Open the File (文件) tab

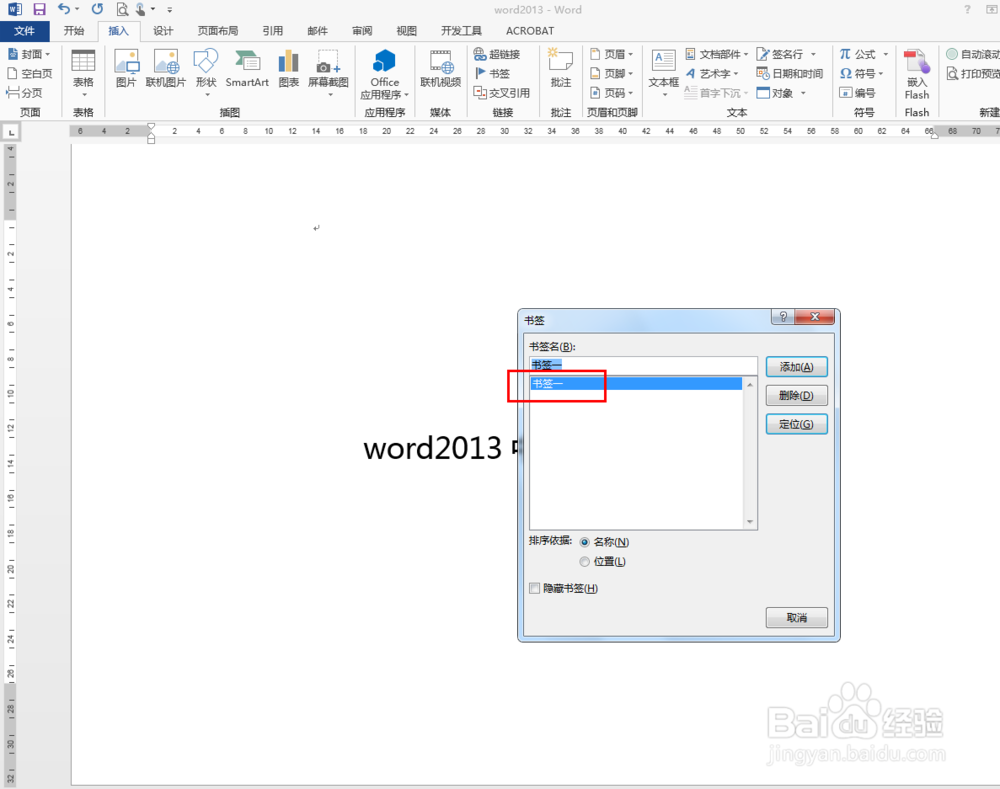(x=24, y=31)
